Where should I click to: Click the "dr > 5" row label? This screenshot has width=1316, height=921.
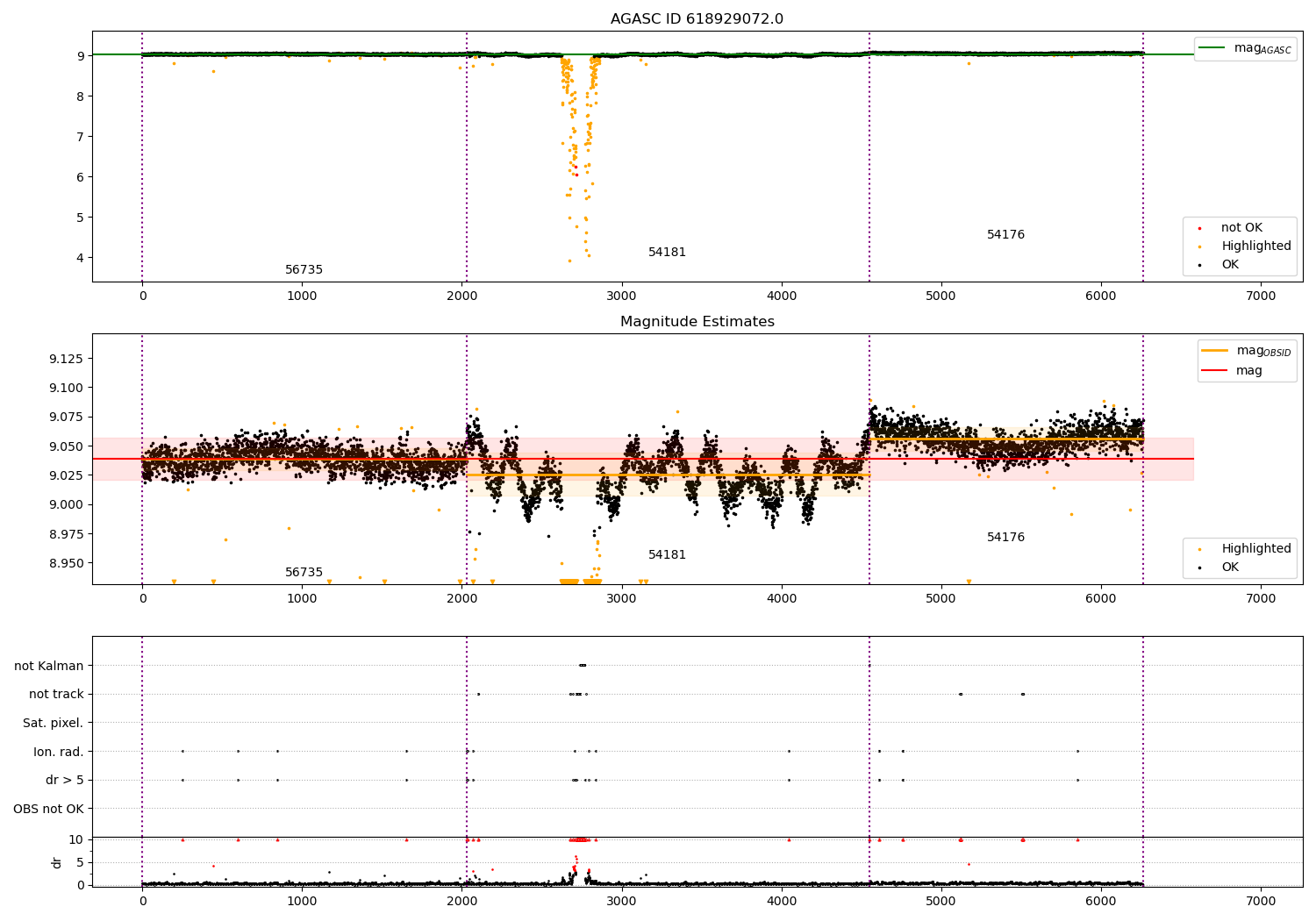coord(65,780)
